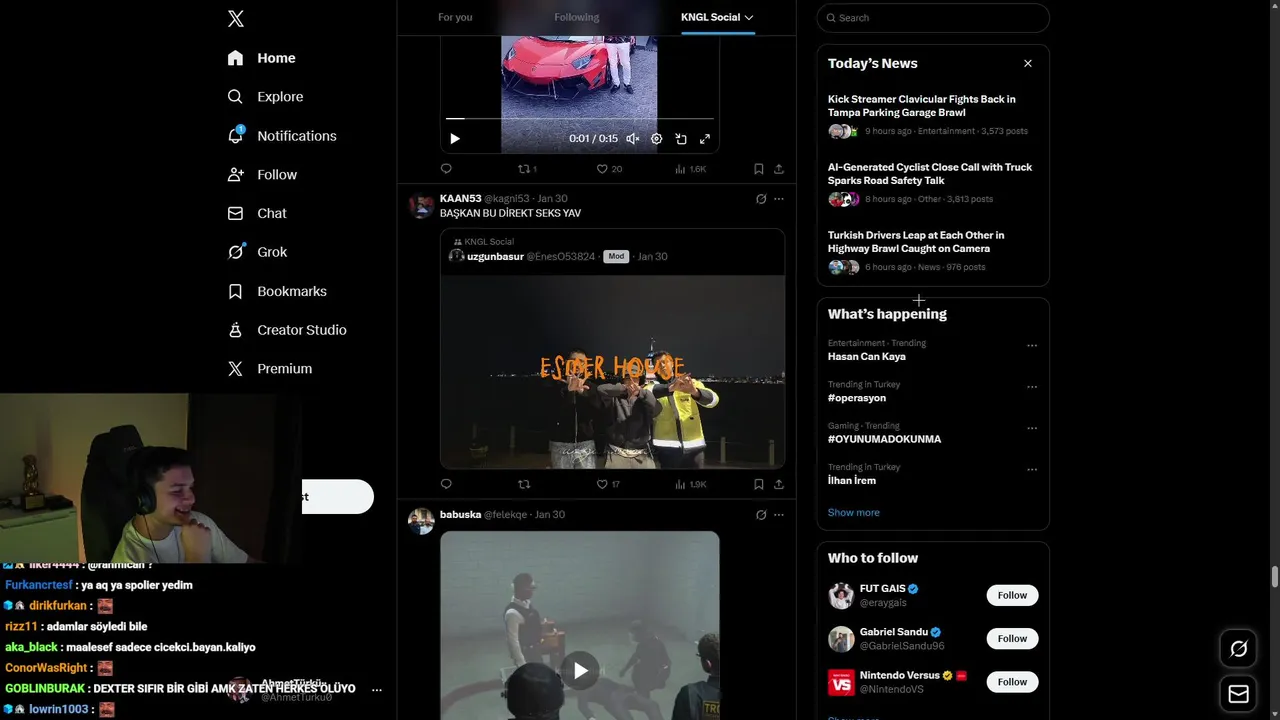The image size is (1280, 720).
Task: Open babuska's profile avatar
Action: pyautogui.click(x=421, y=521)
